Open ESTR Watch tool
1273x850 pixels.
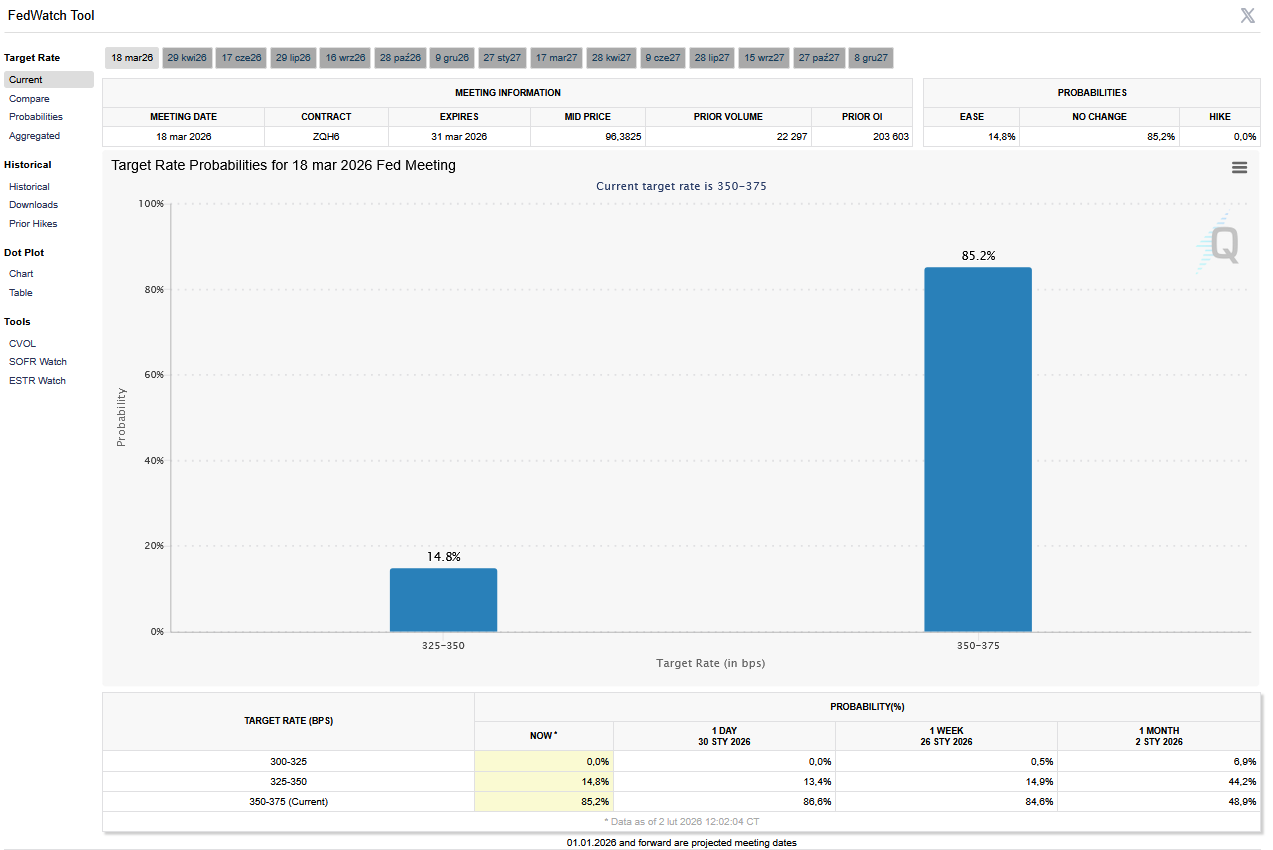37,381
